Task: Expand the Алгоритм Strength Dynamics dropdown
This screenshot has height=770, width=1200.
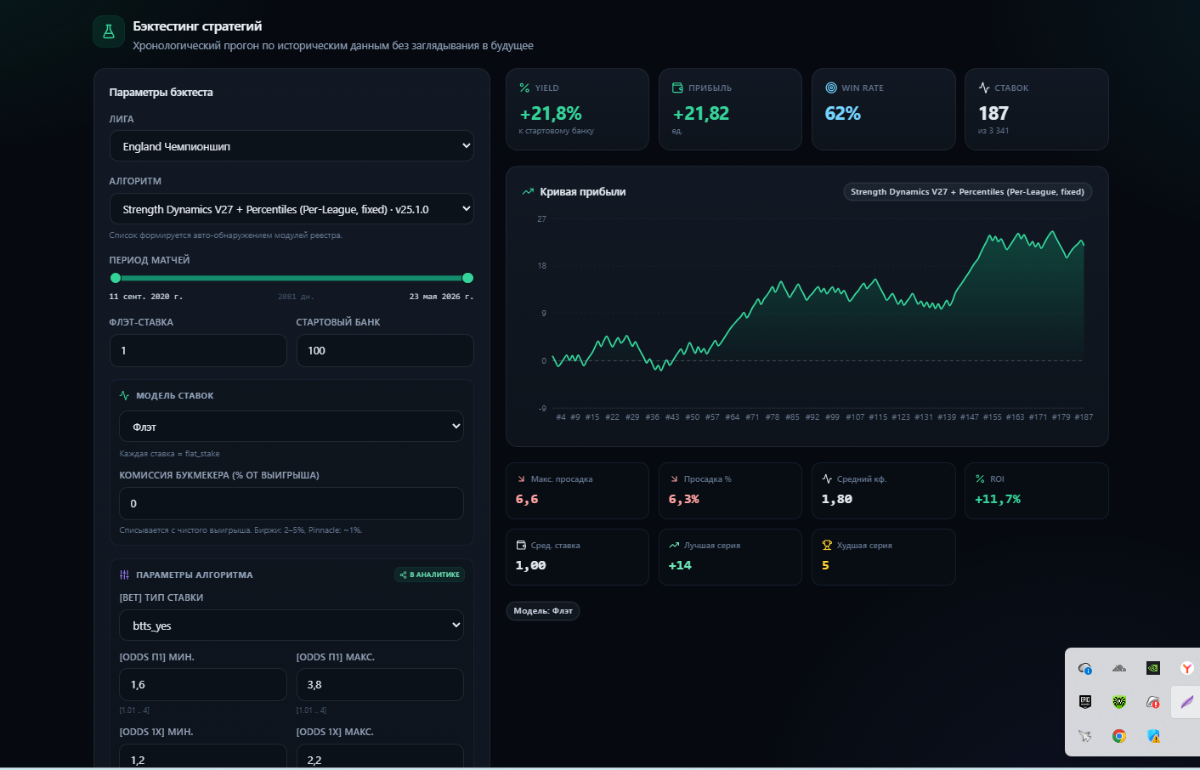Action: [x=292, y=209]
